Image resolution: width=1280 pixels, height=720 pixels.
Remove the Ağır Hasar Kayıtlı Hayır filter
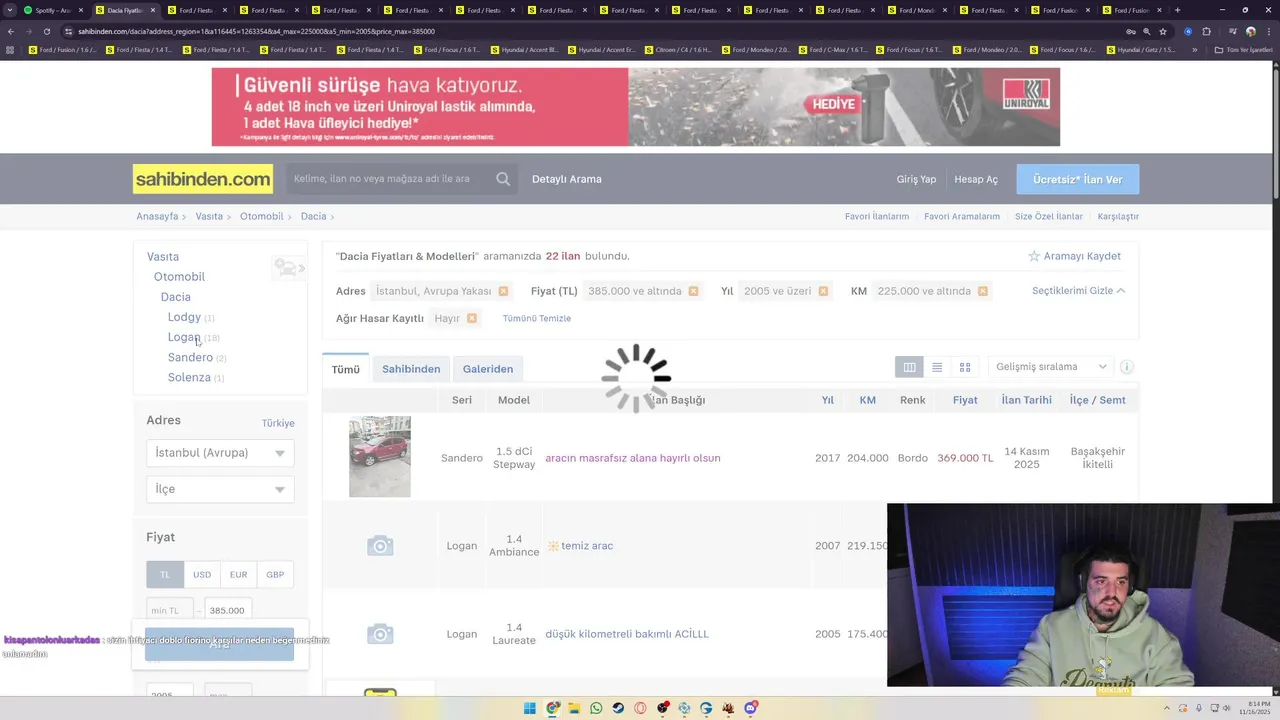[471, 318]
